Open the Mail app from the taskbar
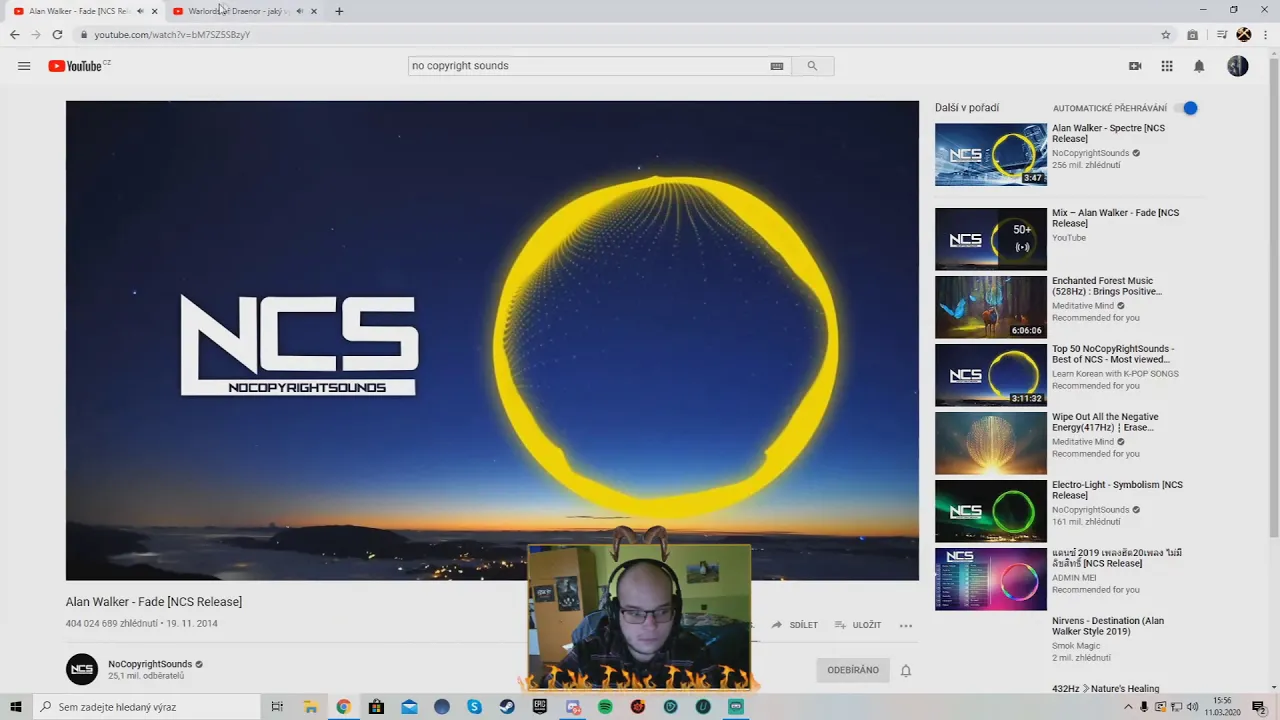 tap(409, 707)
